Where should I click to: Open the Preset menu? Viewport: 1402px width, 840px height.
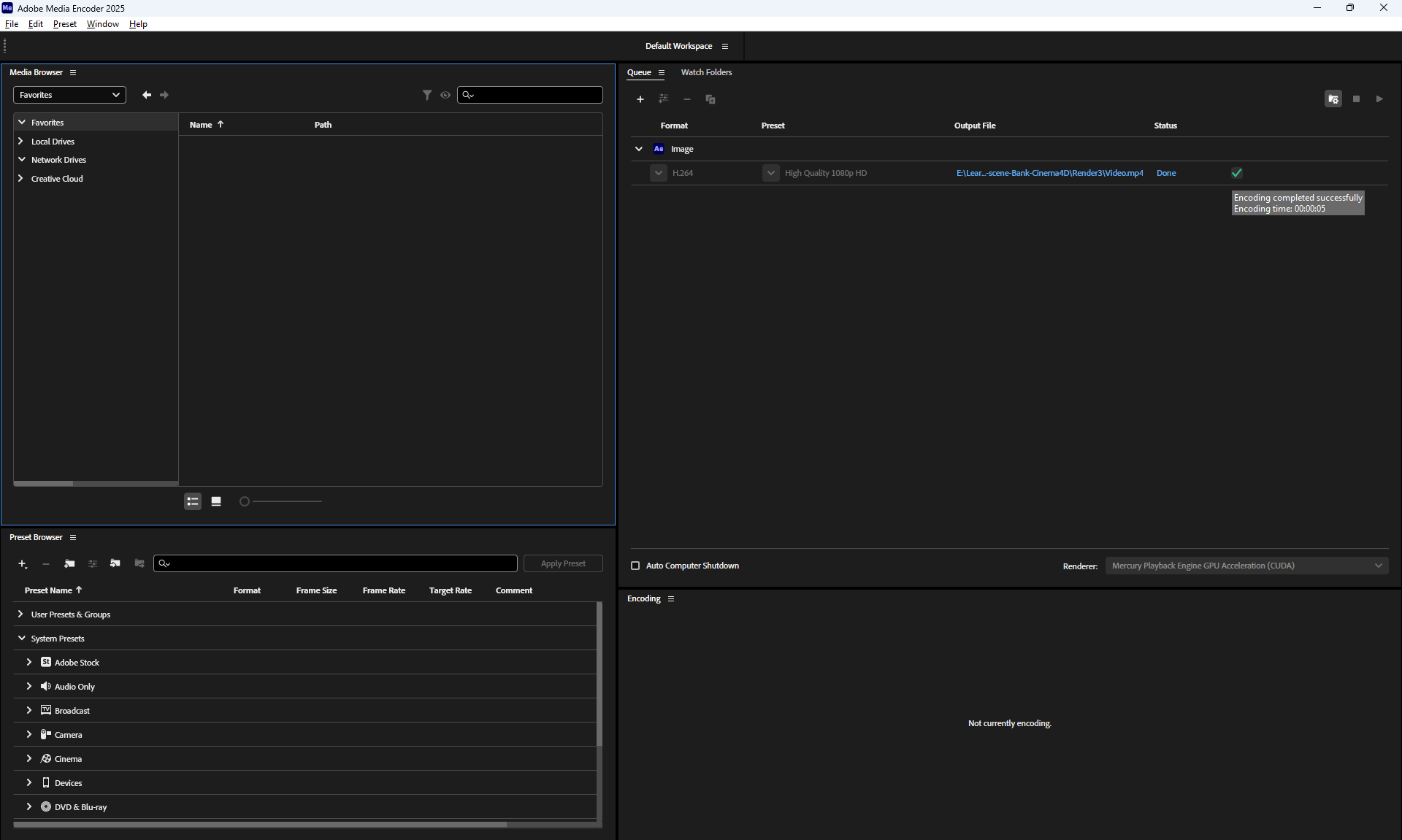coord(64,24)
